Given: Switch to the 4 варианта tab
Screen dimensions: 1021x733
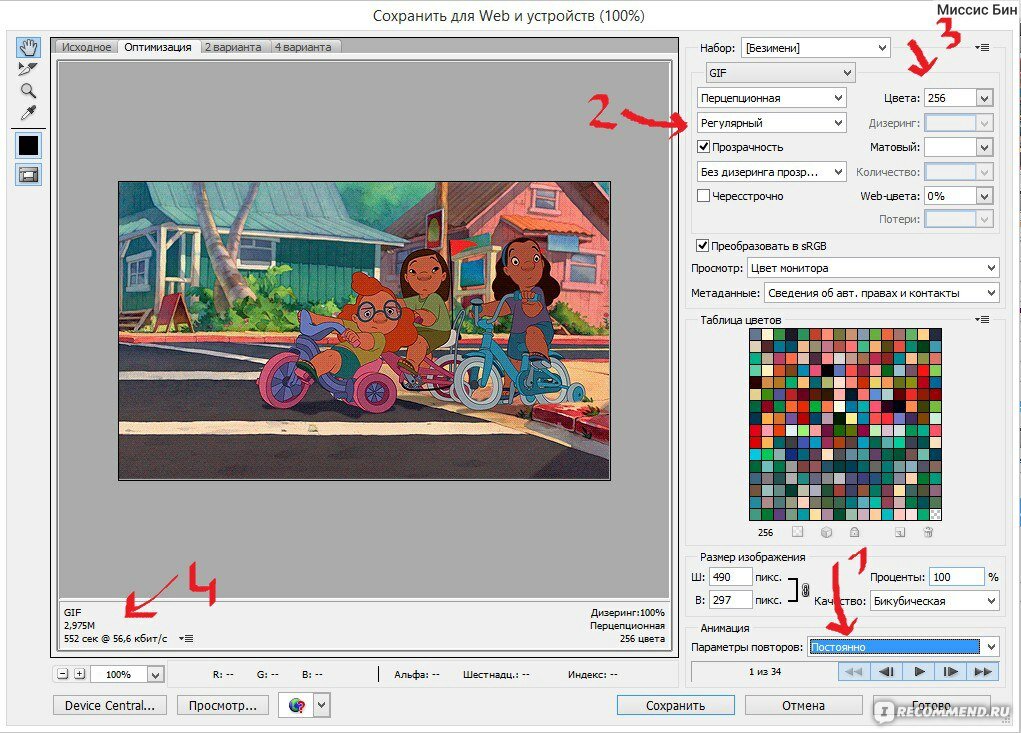Looking at the screenshot, I should coord(303,47).
